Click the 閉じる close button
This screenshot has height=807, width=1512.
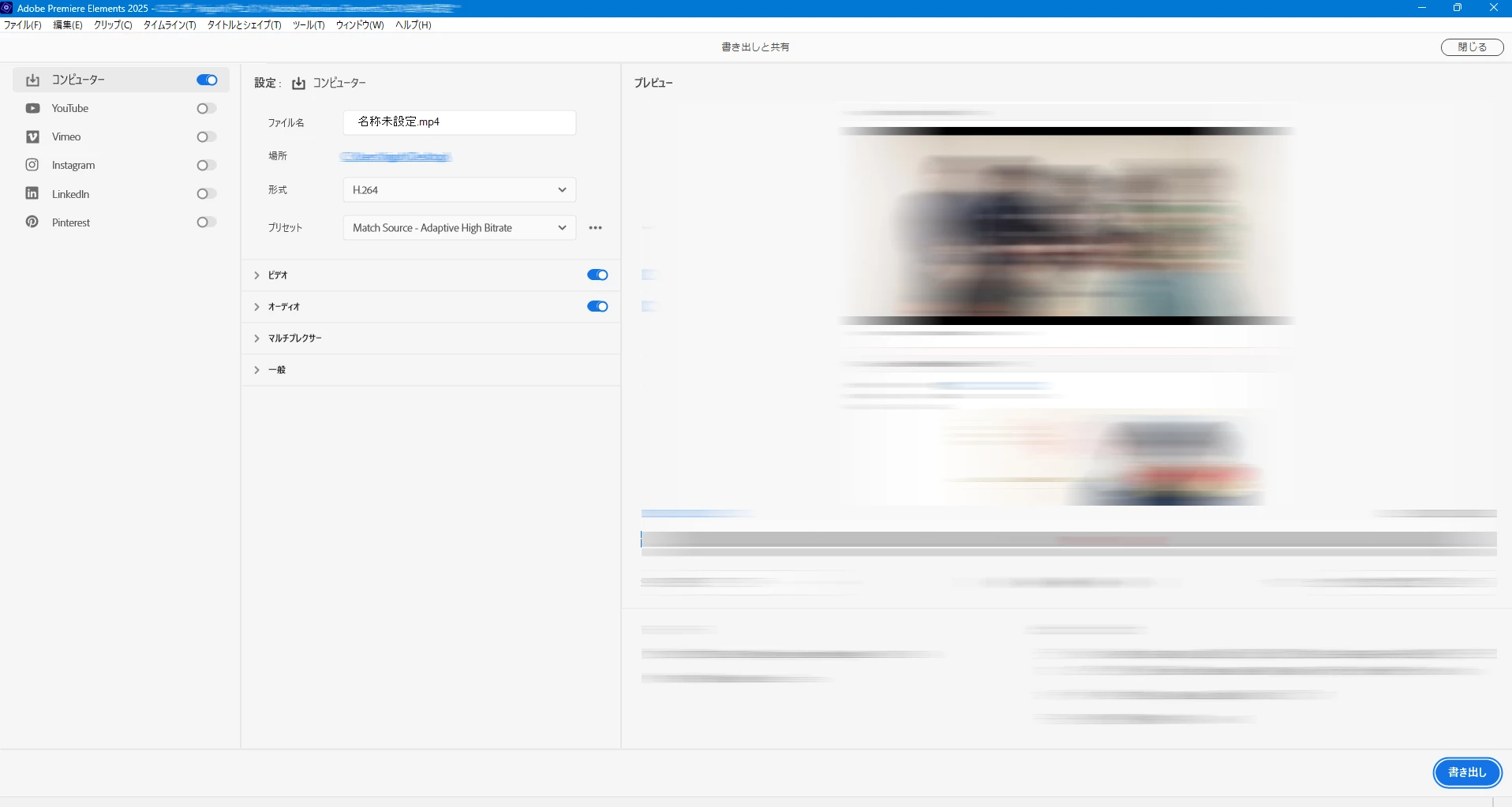point(1472,47)
